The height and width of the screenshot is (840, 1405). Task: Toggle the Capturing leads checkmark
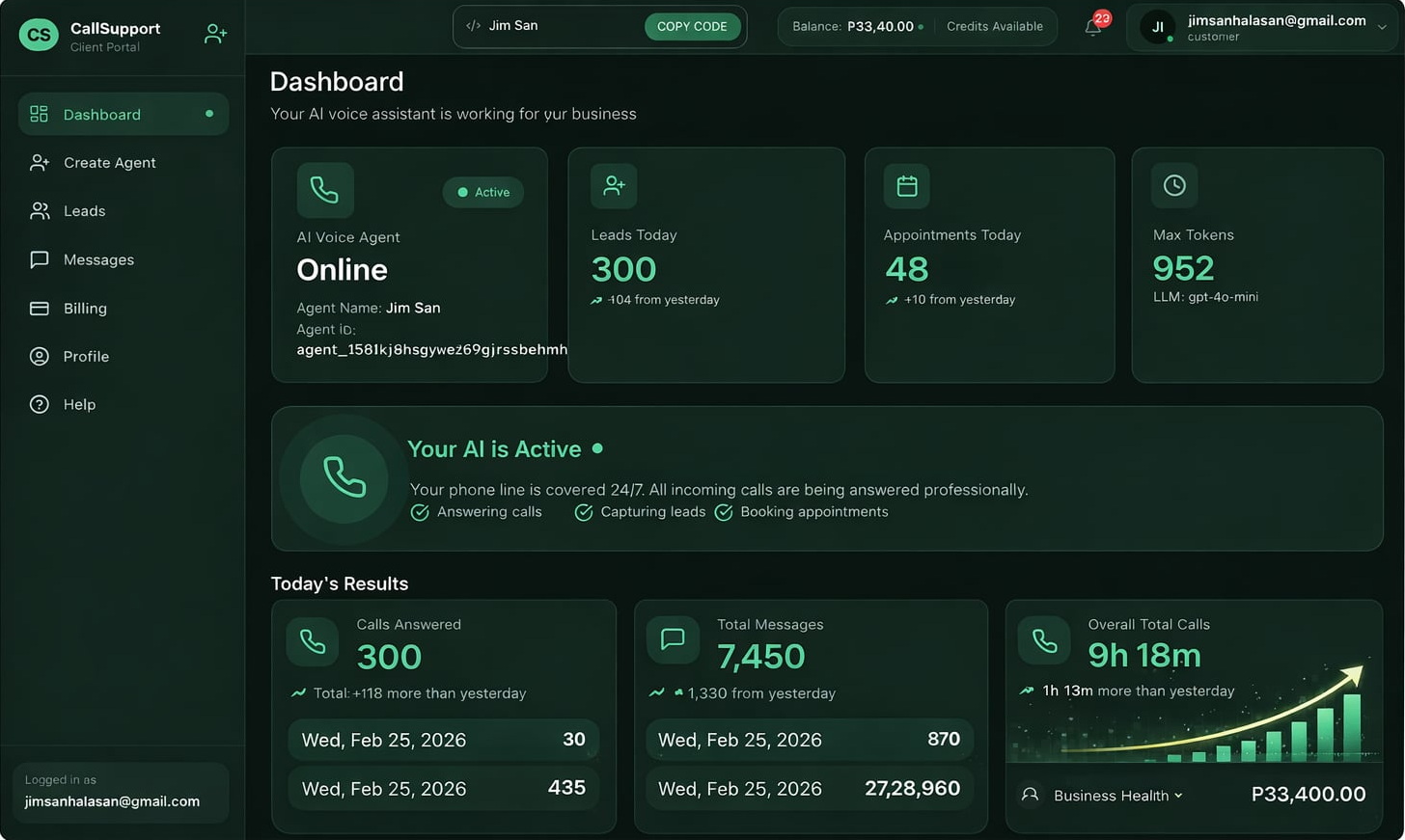[584, 512]
